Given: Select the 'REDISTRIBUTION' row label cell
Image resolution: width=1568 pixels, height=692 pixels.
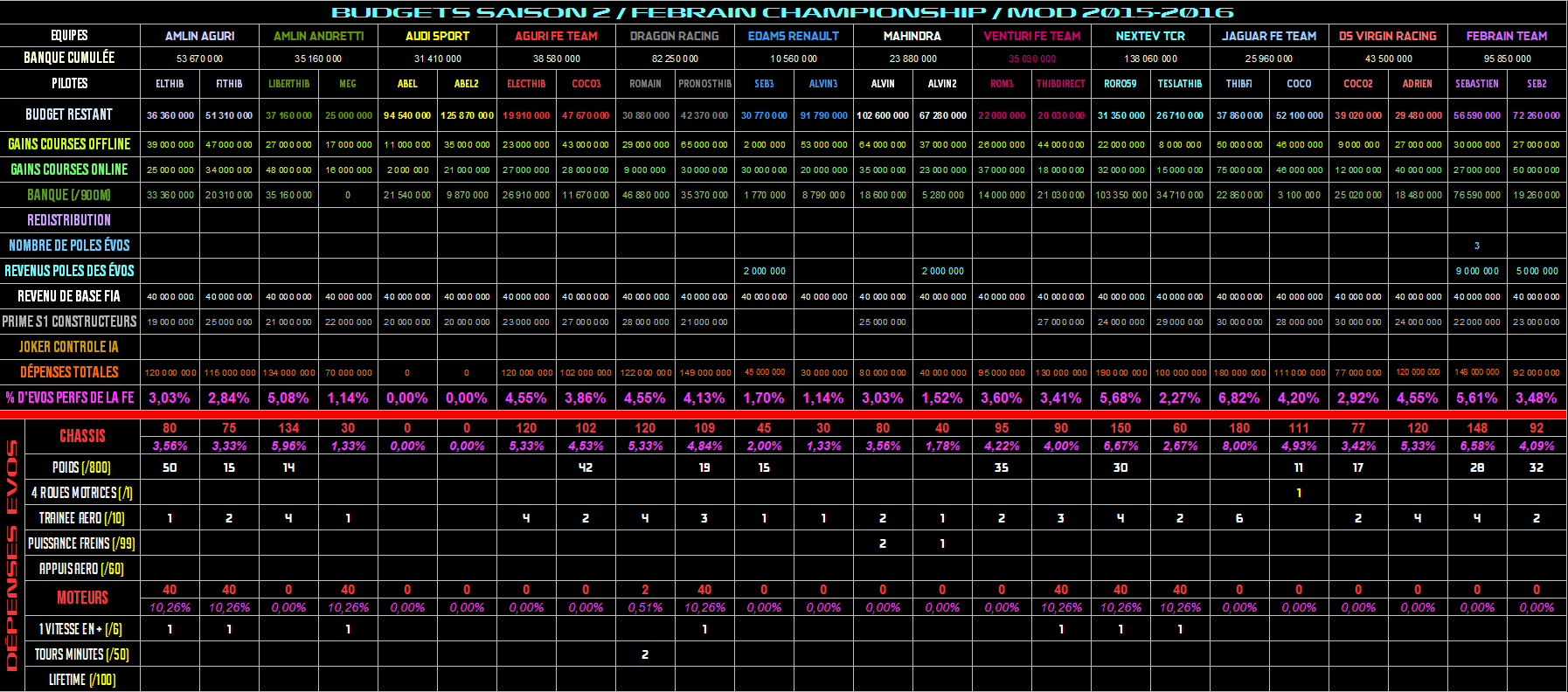Looking at the screenshot, I should [69, 220].
